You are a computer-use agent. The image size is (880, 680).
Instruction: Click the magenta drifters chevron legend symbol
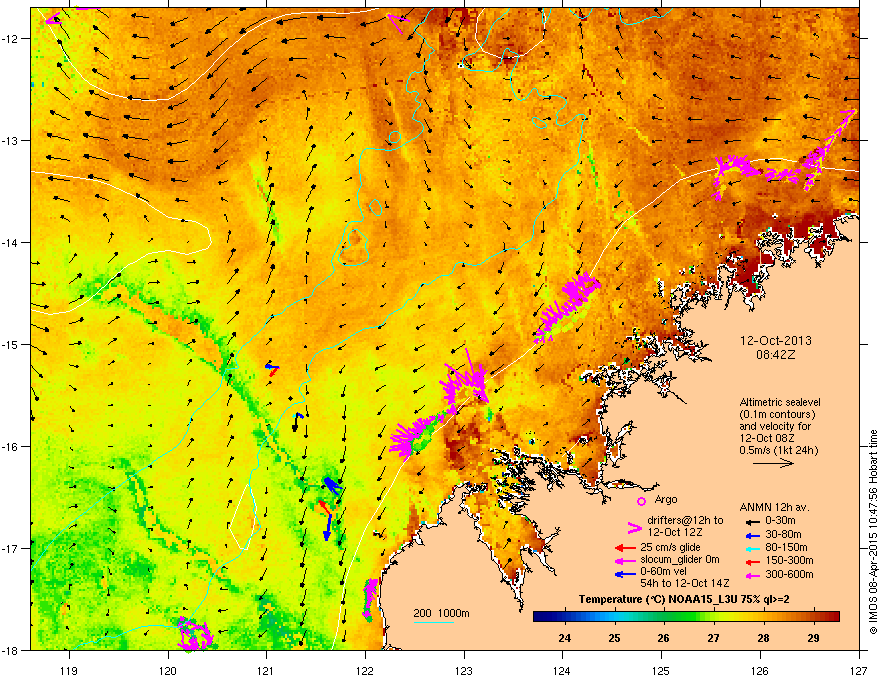[x=632, y=528]
